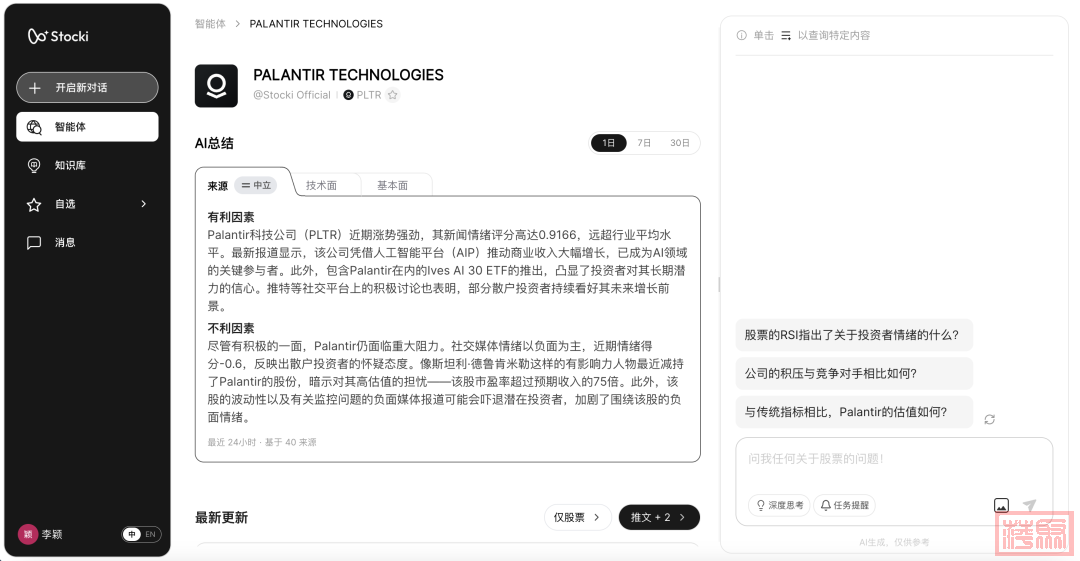Click the 智能体 globe icon in sidebar
This screenshot has height=561, width=1080.
tap(34, 127)
